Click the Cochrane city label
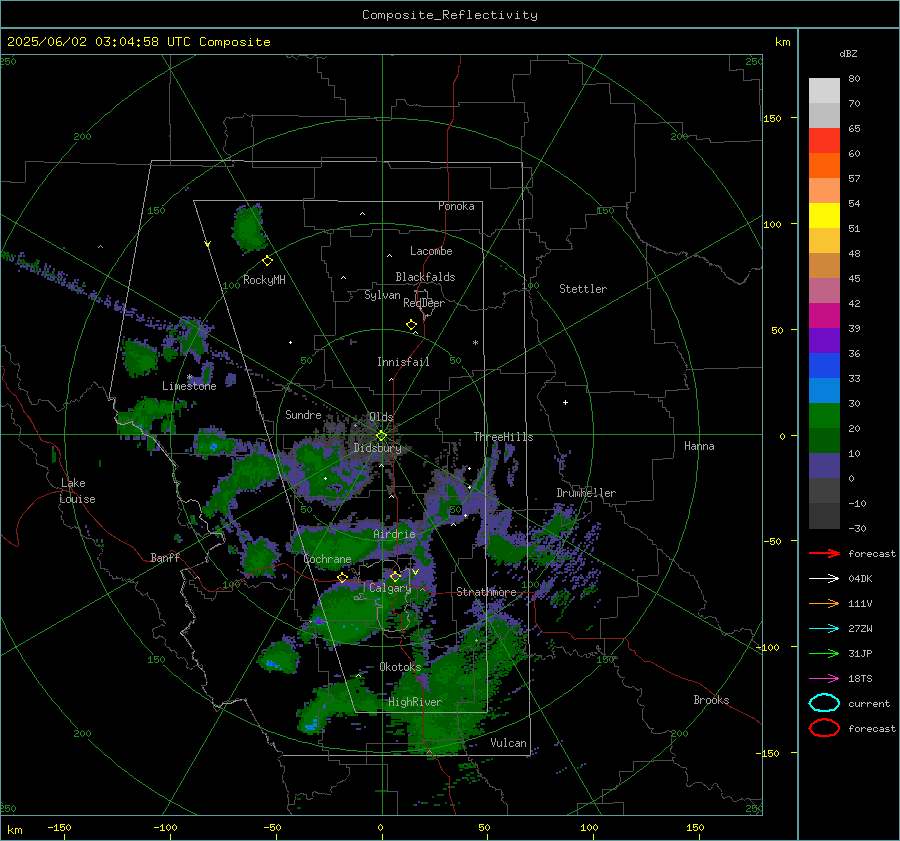 (327, 559)
